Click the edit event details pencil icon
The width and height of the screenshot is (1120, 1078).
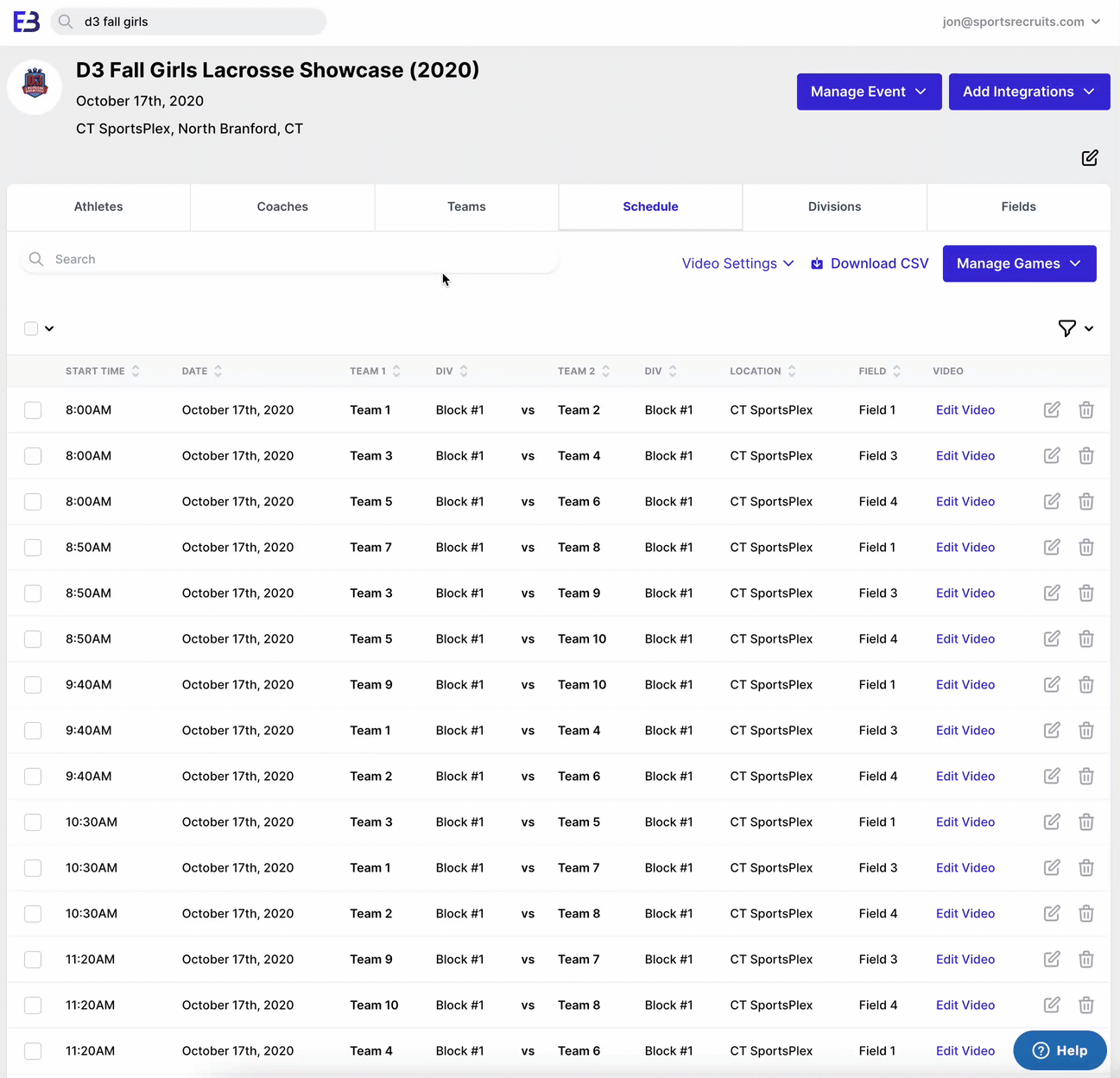(1089, 158)
